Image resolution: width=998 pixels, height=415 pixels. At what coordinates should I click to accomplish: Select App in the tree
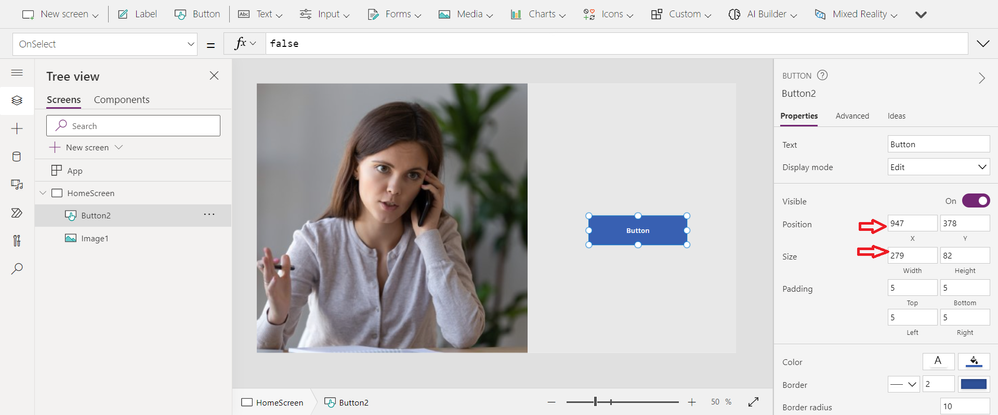point(74,171)
